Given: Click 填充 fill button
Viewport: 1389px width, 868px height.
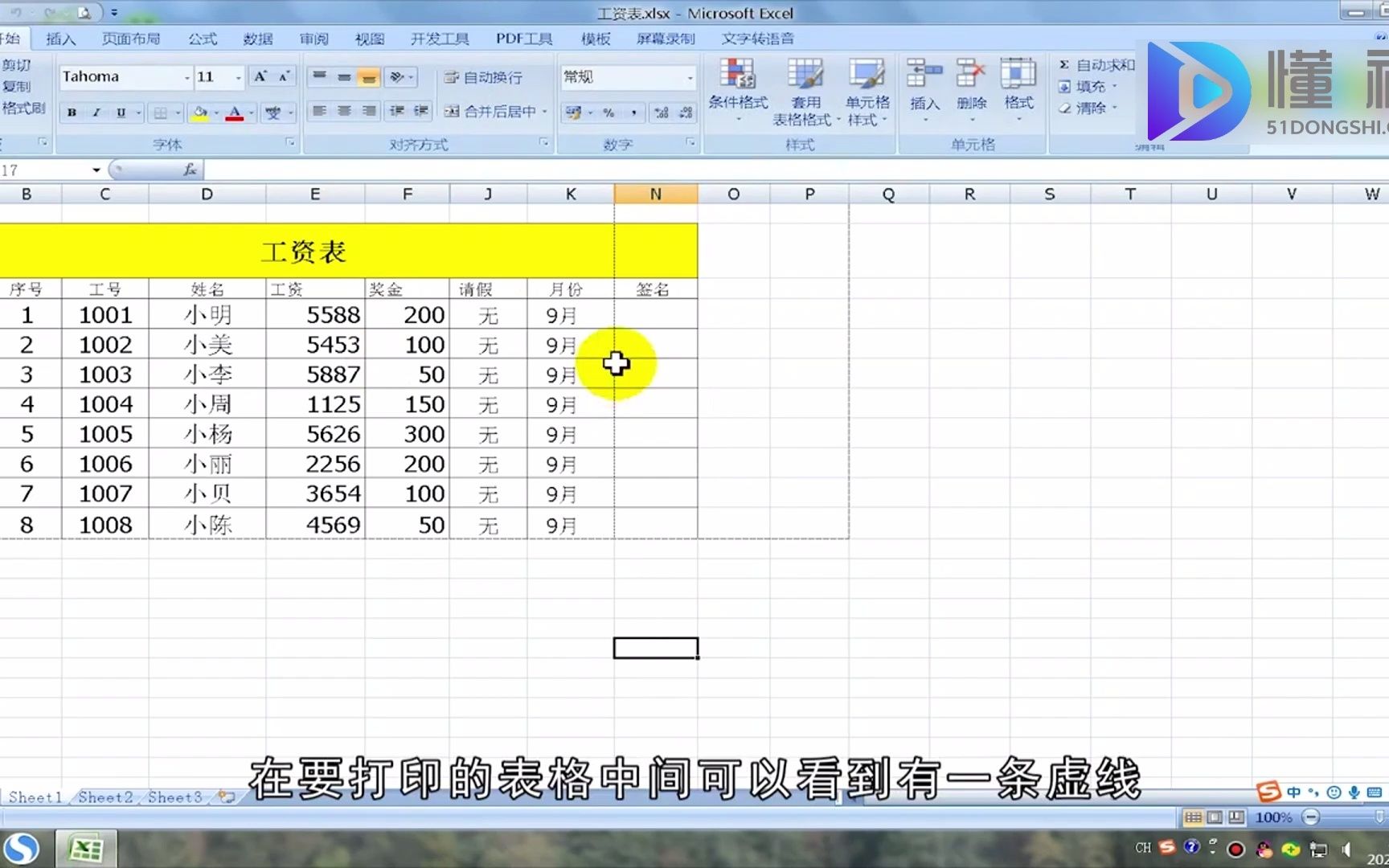Looking at the screenshot, I should point(1088,86).
